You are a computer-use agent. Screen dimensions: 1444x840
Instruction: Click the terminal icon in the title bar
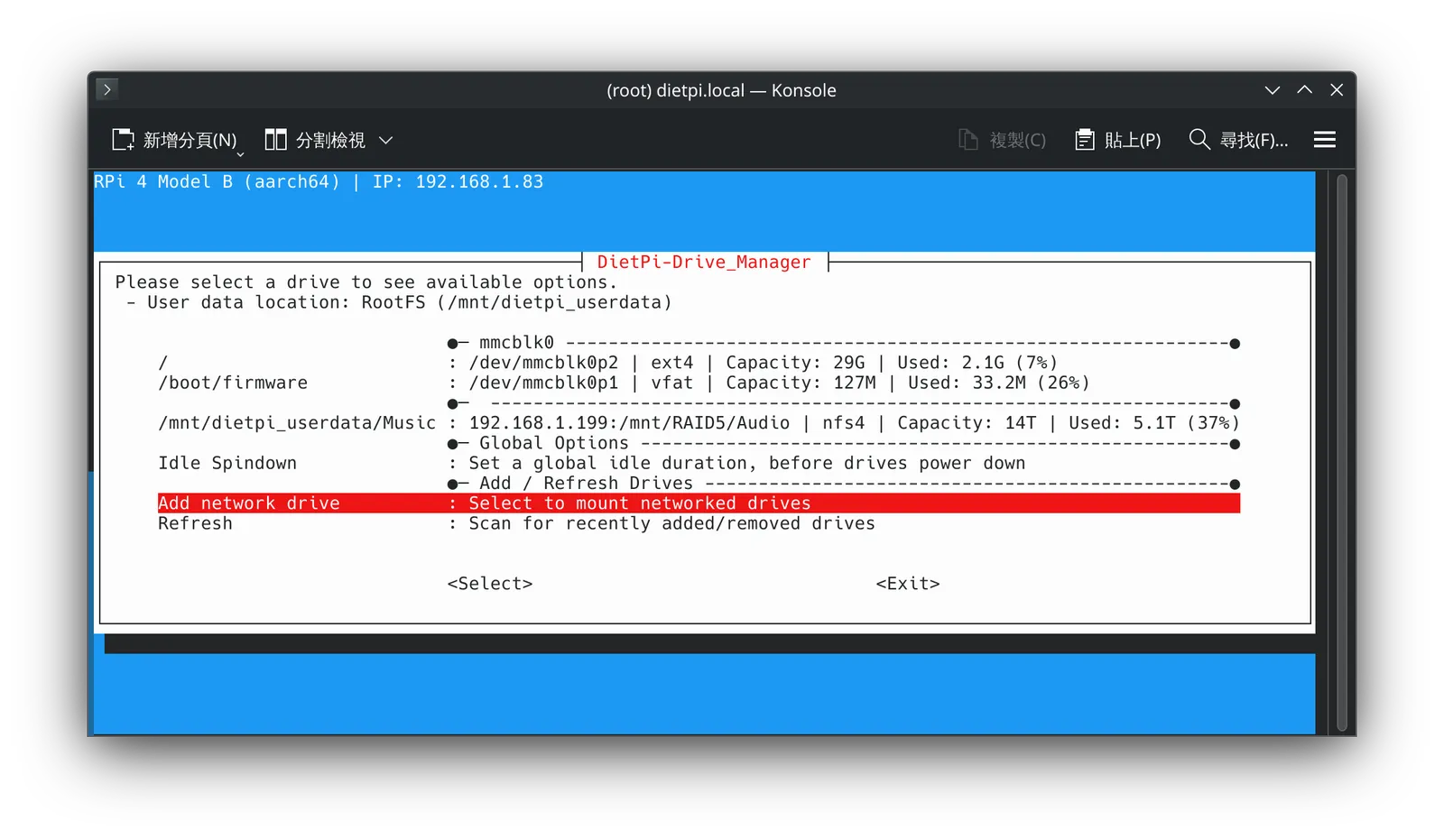(106, 89)
